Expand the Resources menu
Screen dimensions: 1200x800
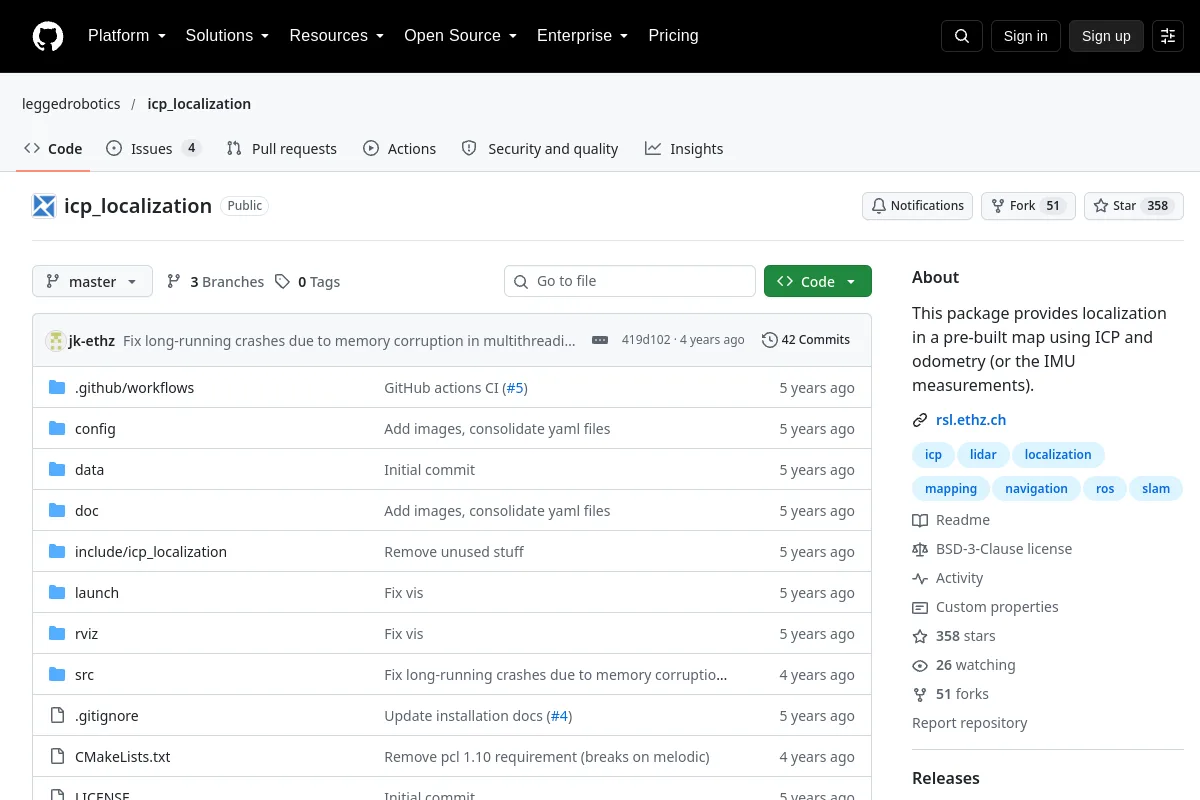[x=337, y=36]
